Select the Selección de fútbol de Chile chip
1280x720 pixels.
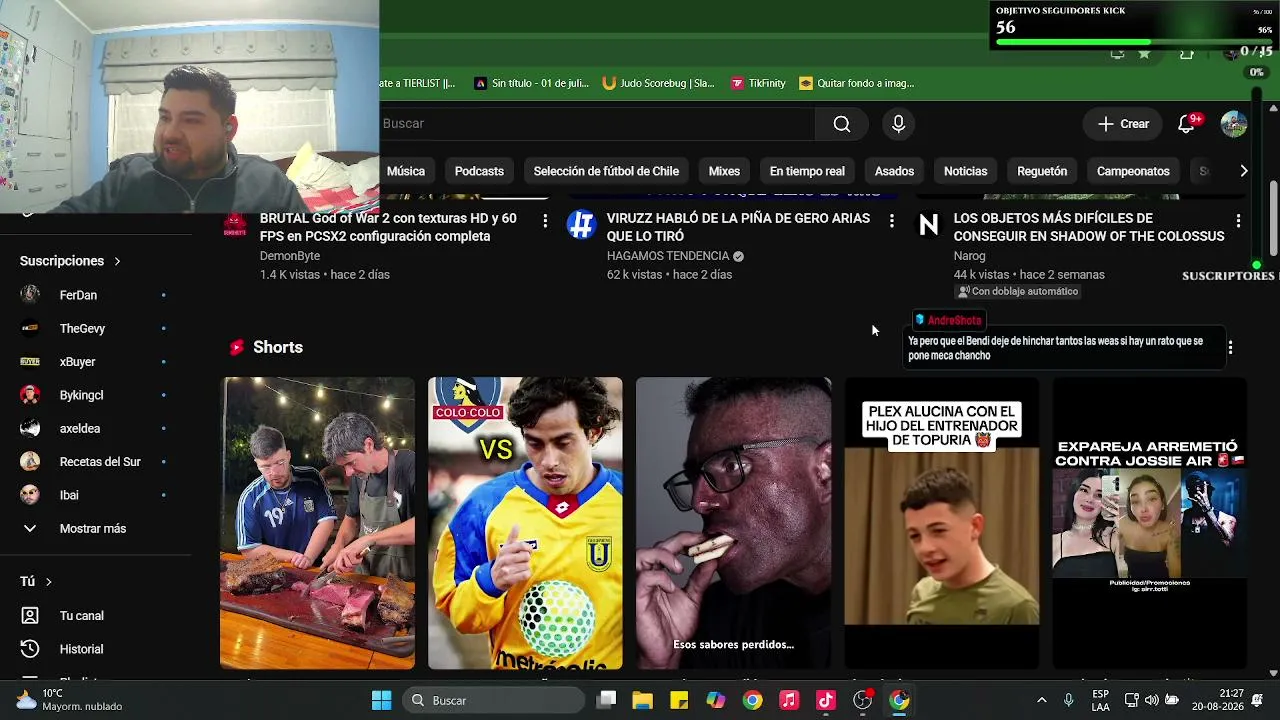click(x=606, y=171)
